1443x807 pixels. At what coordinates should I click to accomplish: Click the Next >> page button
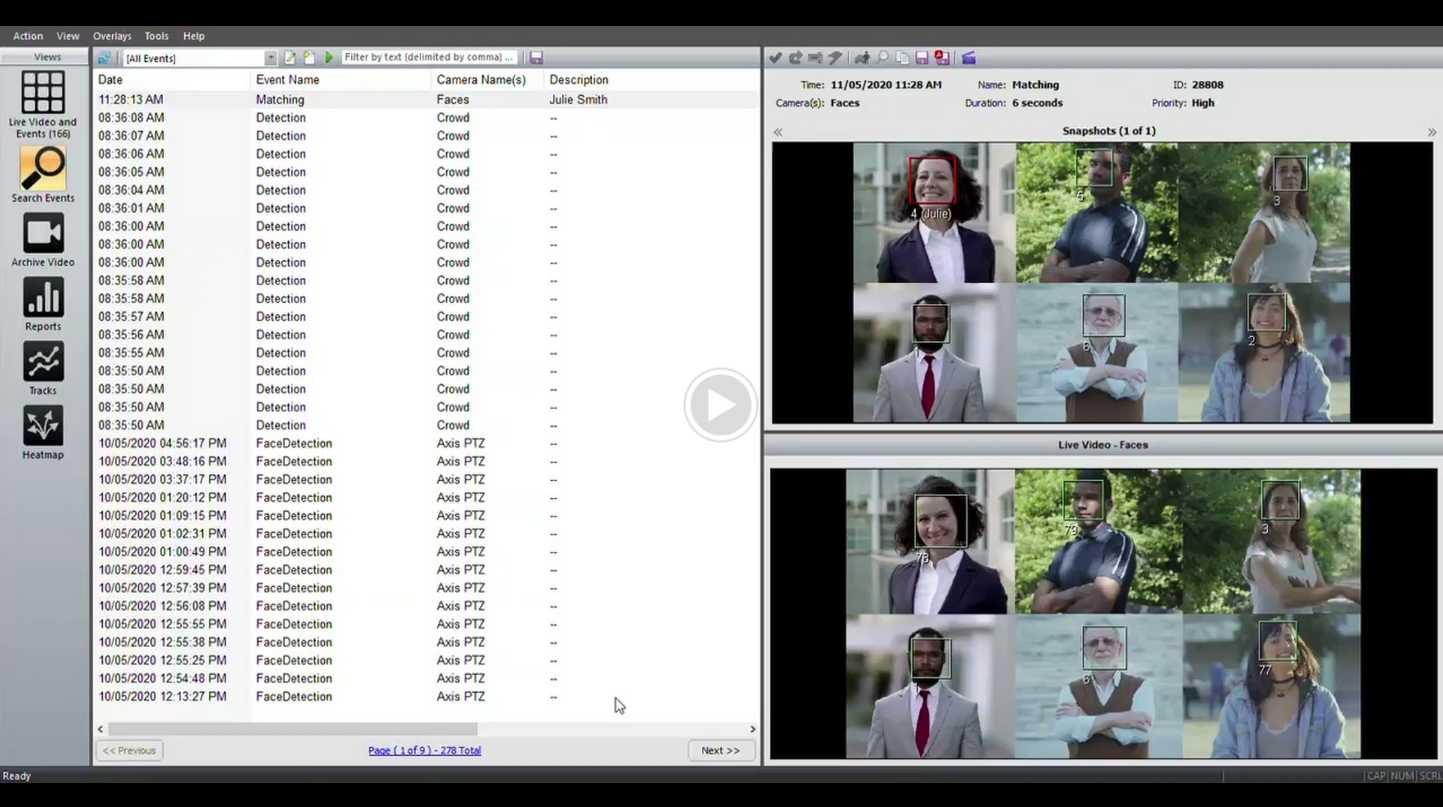click(x=720, y=750)
